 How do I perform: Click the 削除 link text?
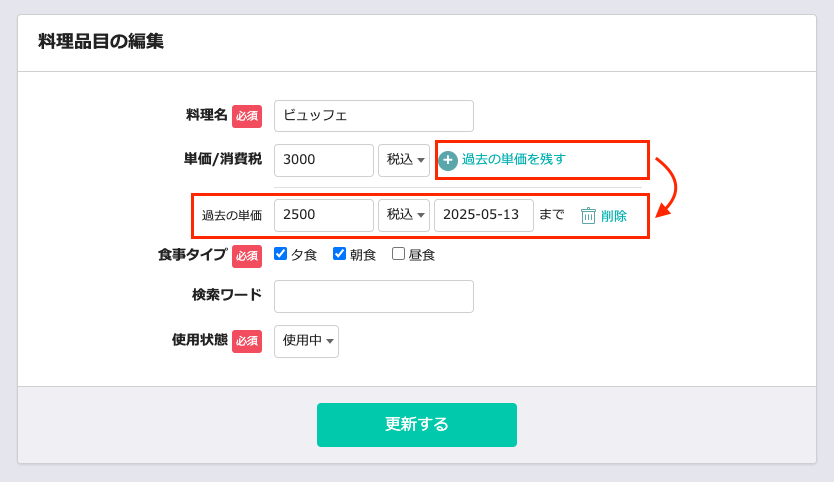[x=614, y=216]
